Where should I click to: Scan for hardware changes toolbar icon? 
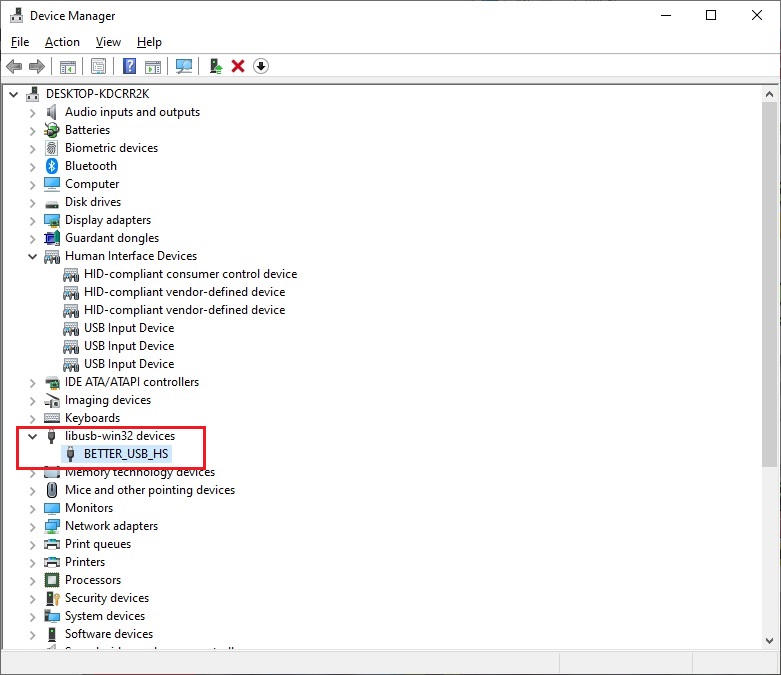184,66
